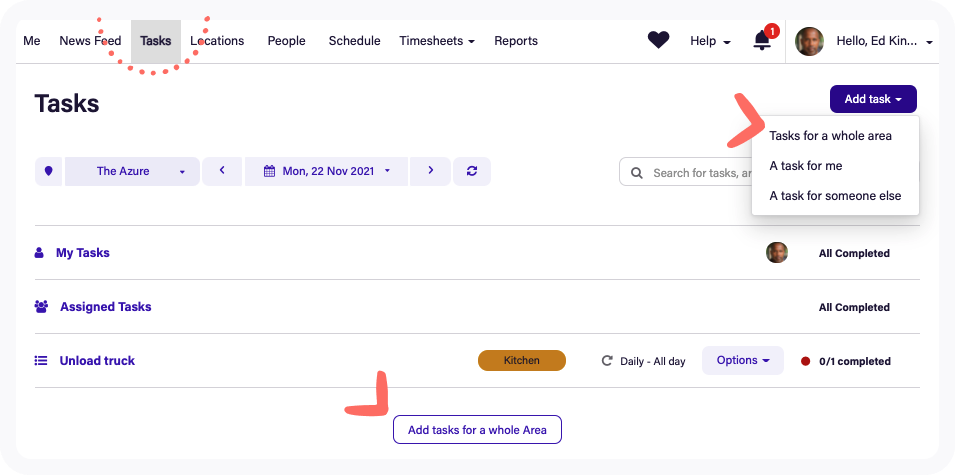Expand Options dropdown for Unload truck
Image resolution: width=955 pixels, height=475 pixels.
(742, 360)
